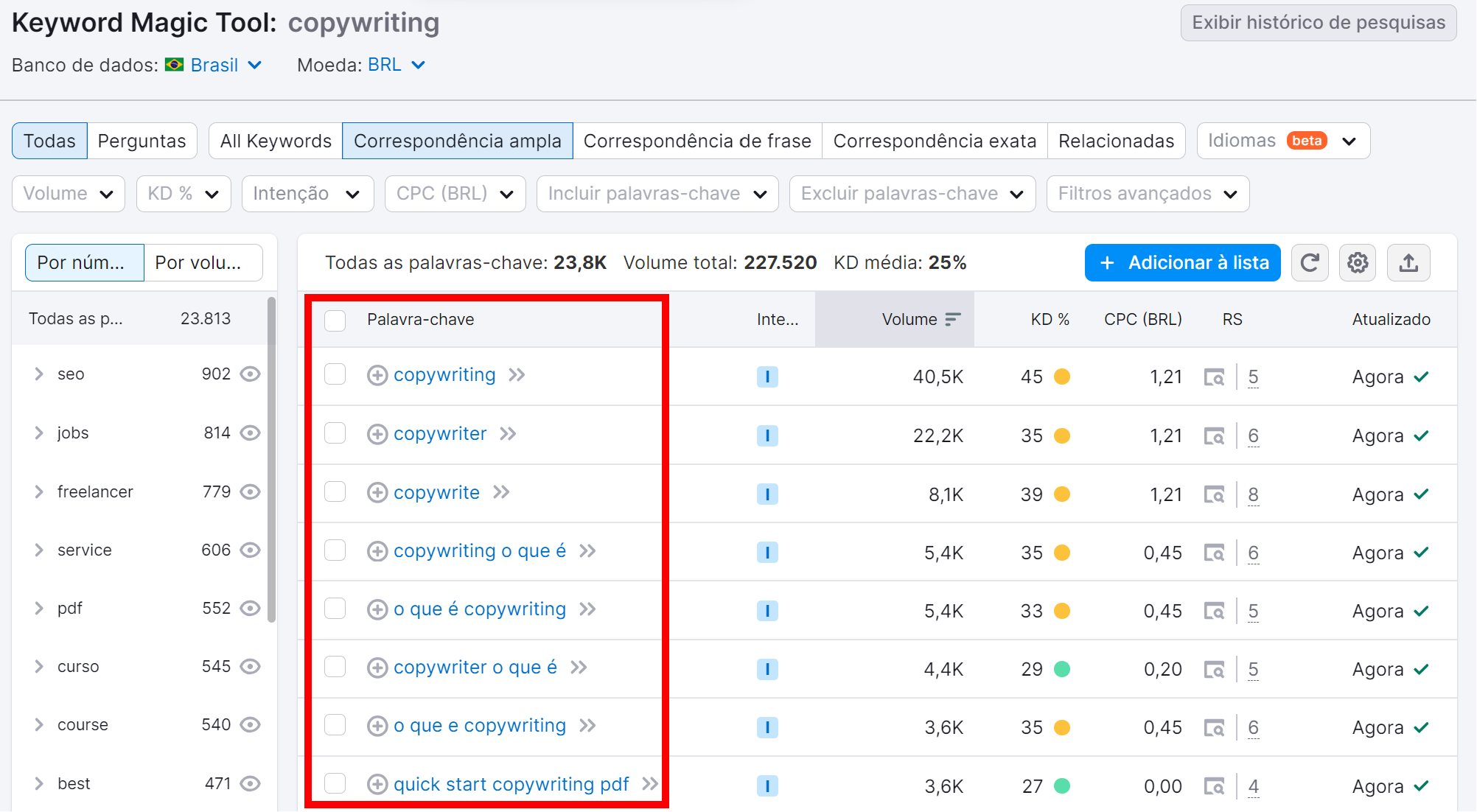The height and width of the screenshot is (812, 1477).
Task: Click the refresh metrics icon button
Action: click(1310, 263)
